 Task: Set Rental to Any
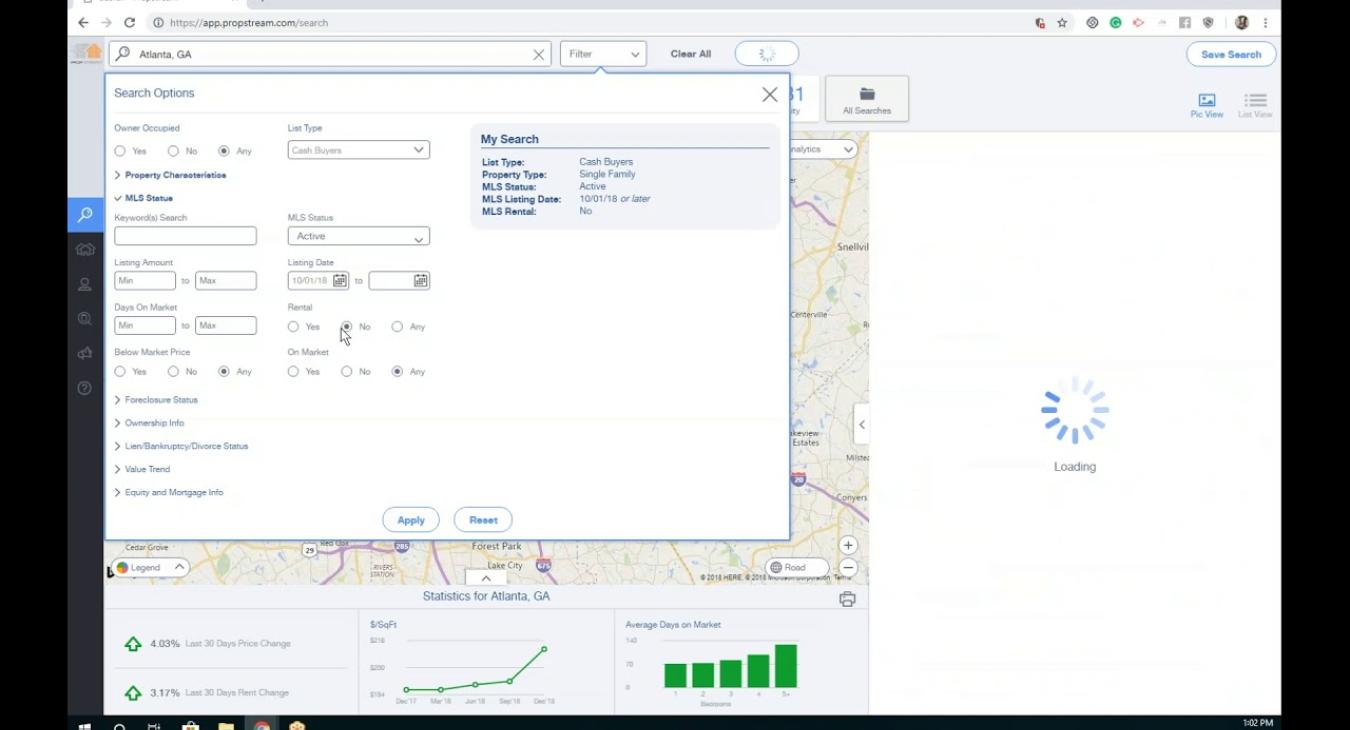(397, 327)
